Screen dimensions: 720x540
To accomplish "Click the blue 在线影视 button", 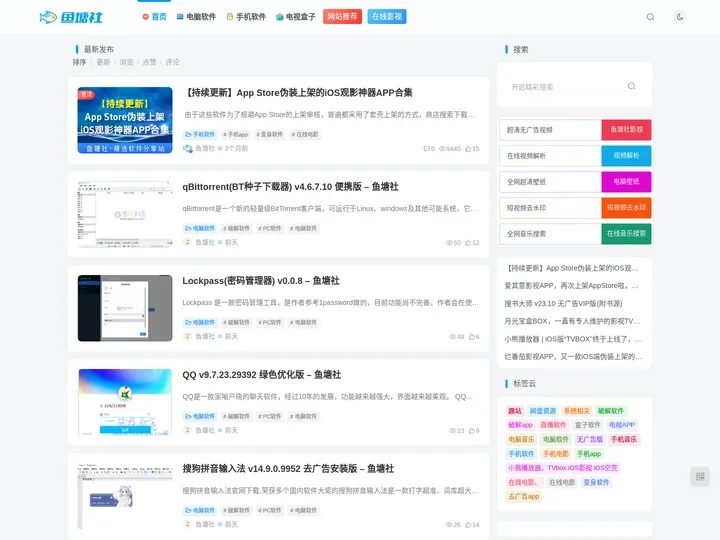I will tap(387, 17).
